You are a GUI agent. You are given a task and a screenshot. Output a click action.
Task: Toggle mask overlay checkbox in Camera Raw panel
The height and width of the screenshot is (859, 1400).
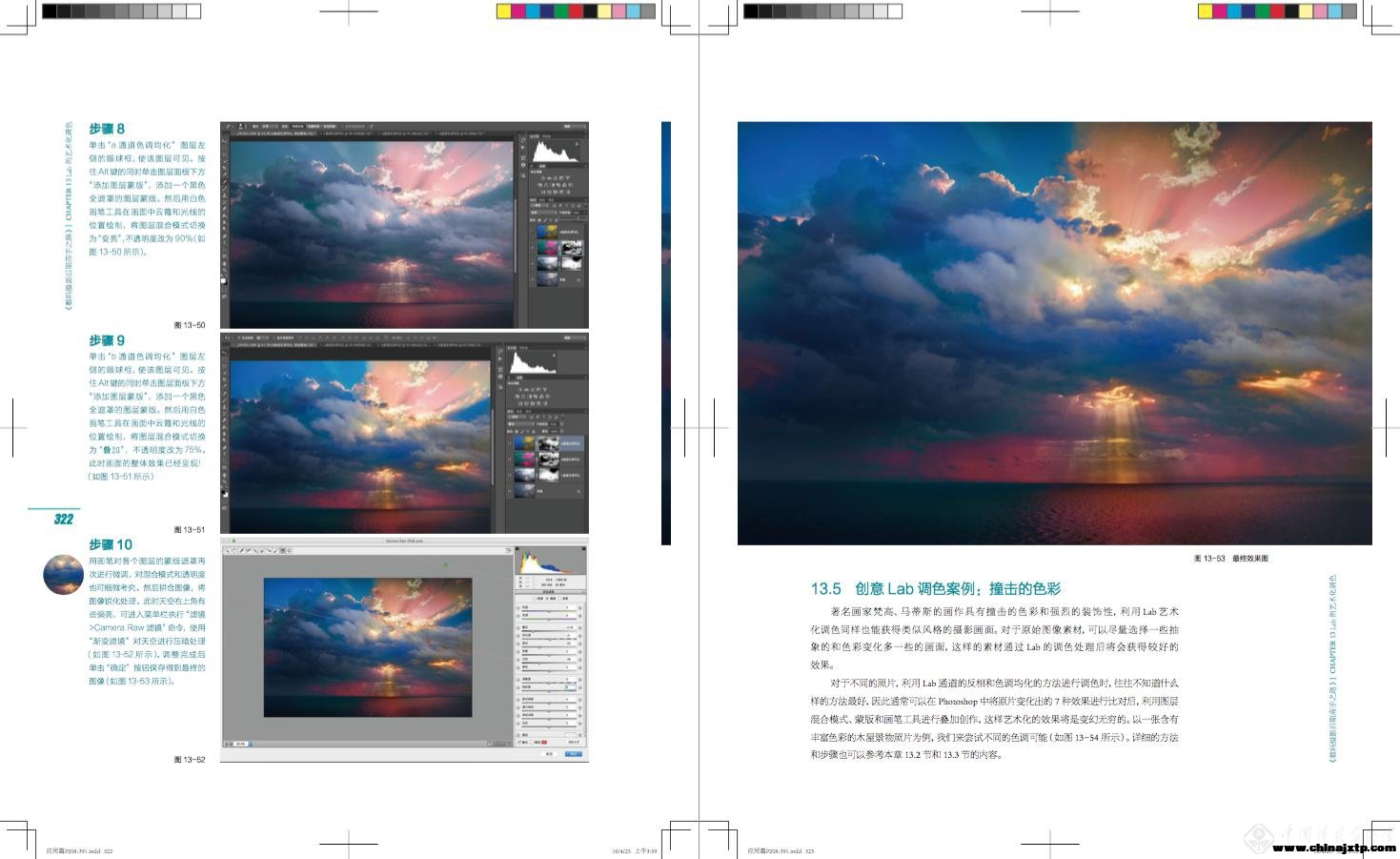[520, 742]
